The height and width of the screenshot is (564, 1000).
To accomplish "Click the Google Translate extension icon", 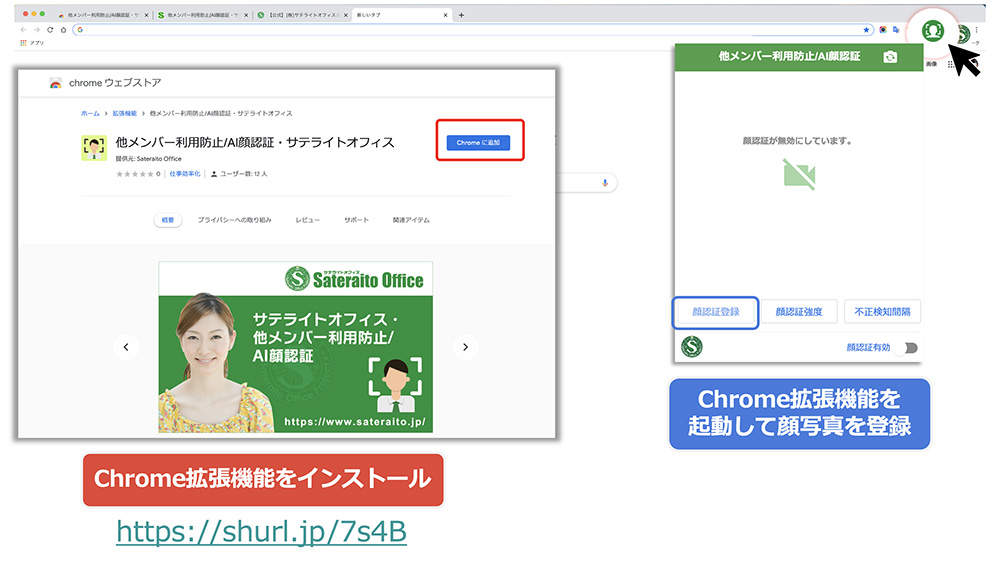I will coord(896,29).
